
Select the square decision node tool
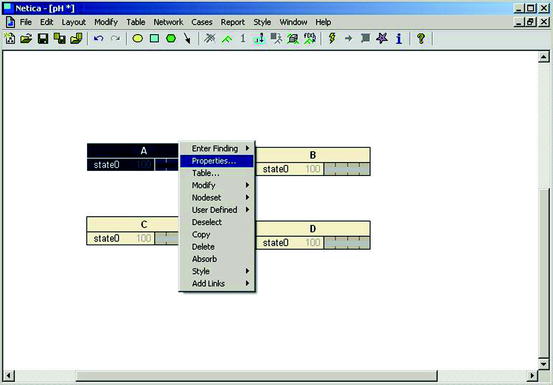154,38
